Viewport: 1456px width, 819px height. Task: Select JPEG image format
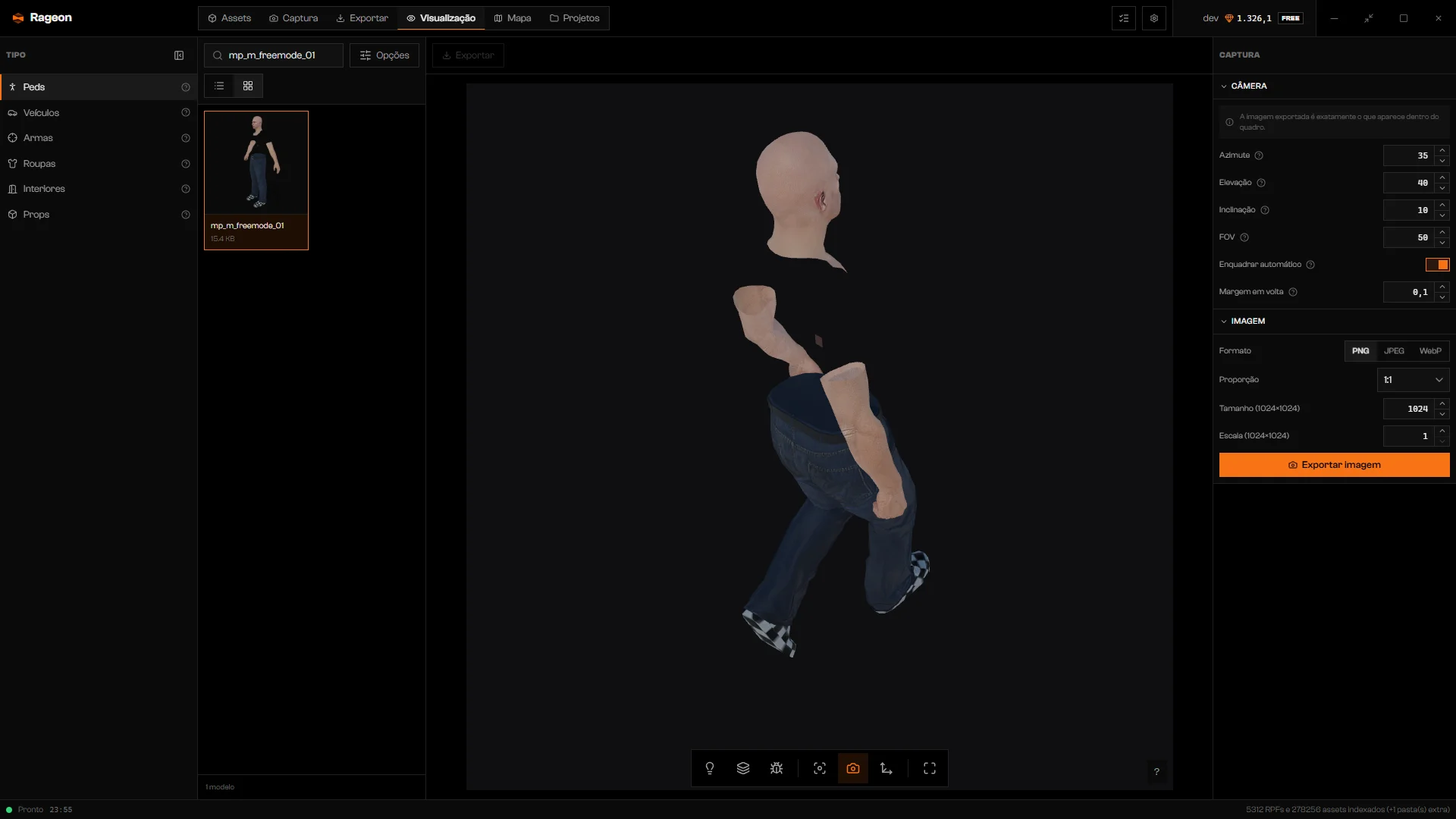pyautogui.click(x=1394, y=351)
